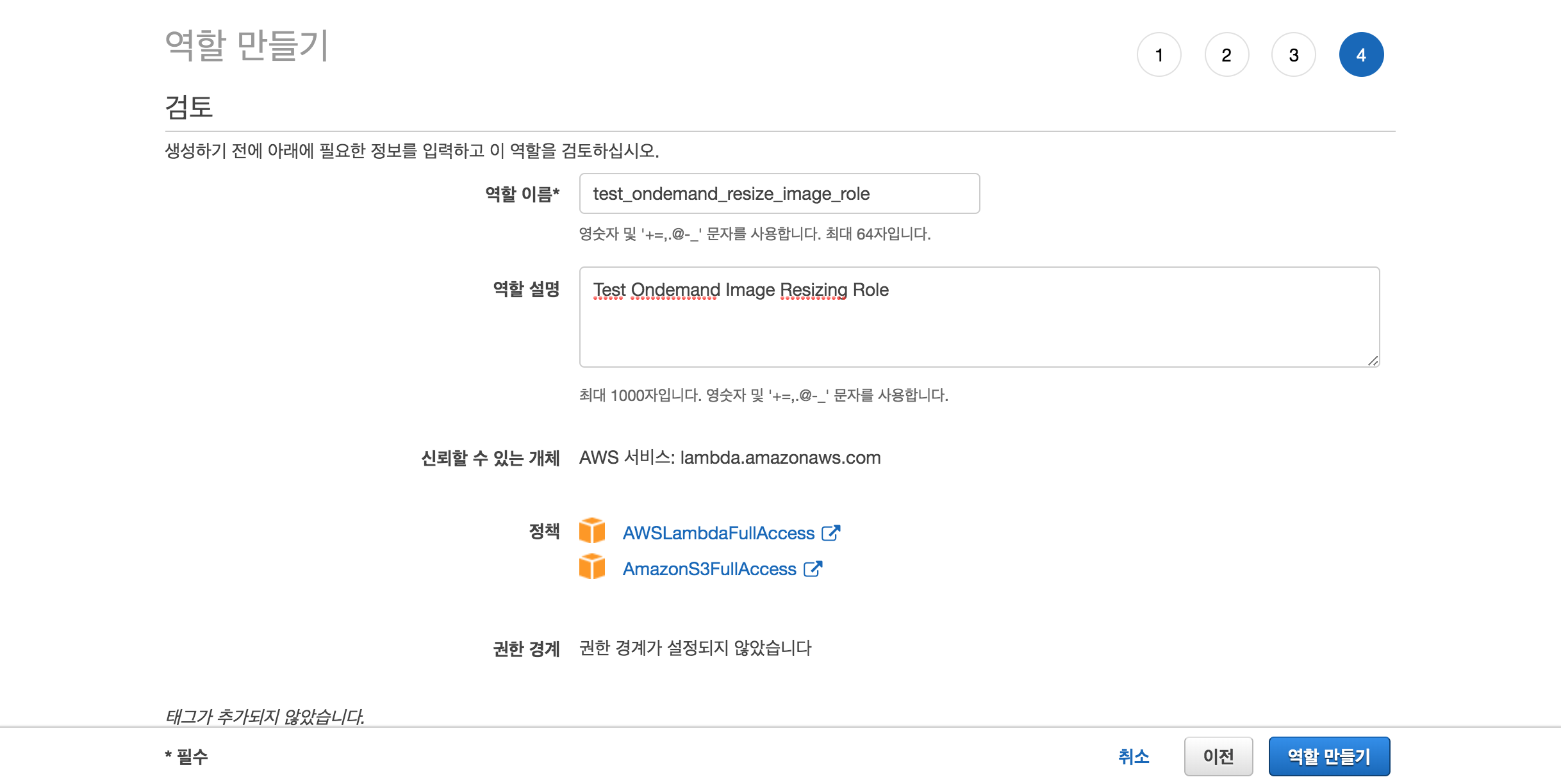Click the word Resizing in description

(x=813, y=290)
